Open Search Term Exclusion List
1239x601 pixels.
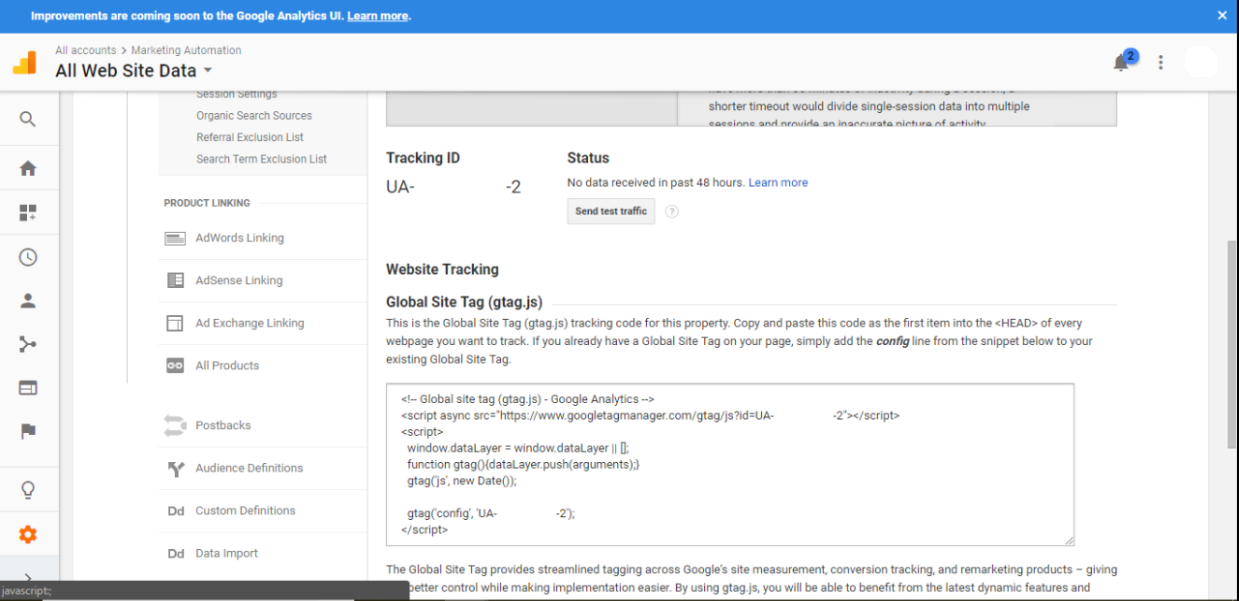click(262, 159)
